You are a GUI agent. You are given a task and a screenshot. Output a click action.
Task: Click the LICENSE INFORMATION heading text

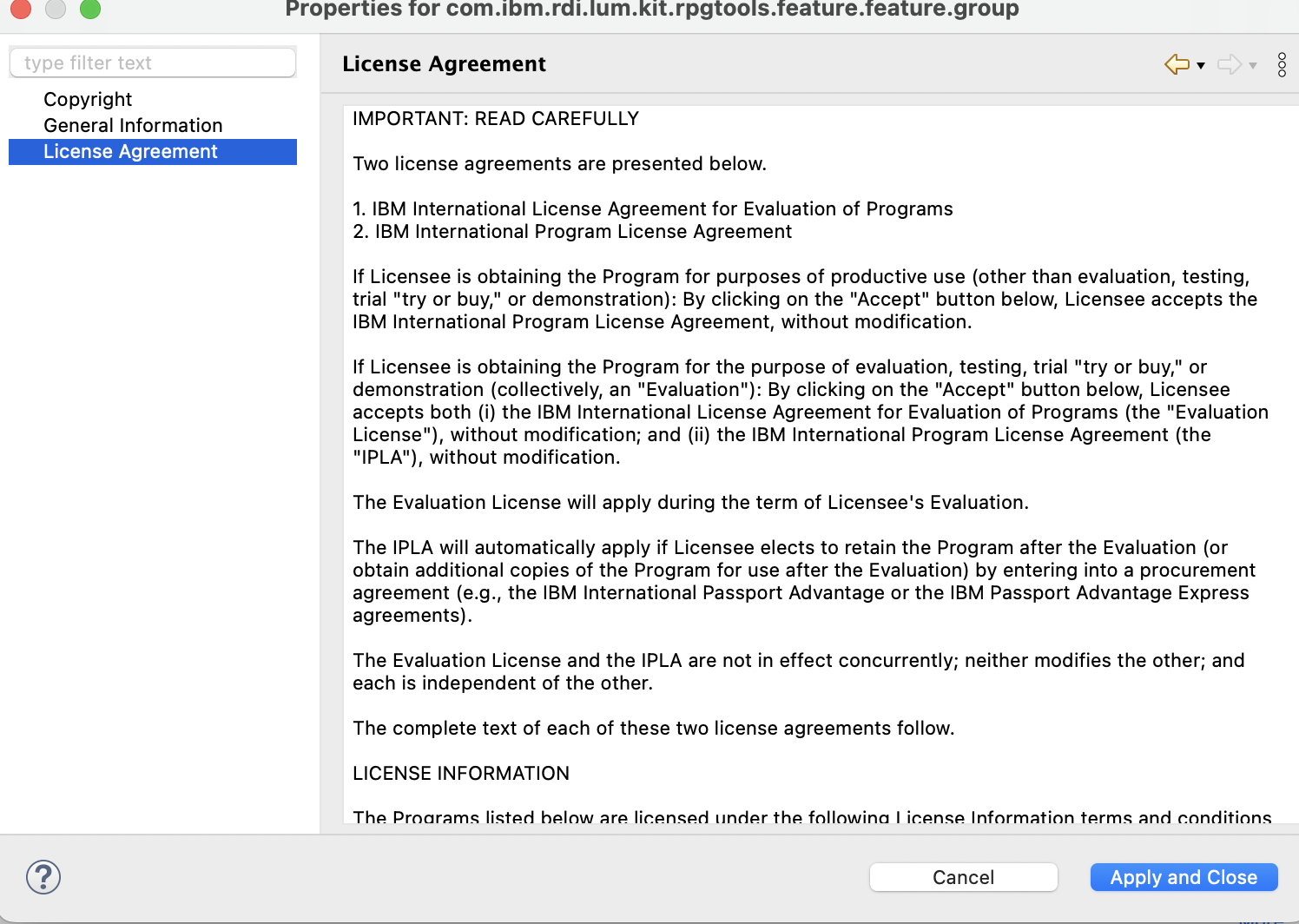click(x=461, y=773)
